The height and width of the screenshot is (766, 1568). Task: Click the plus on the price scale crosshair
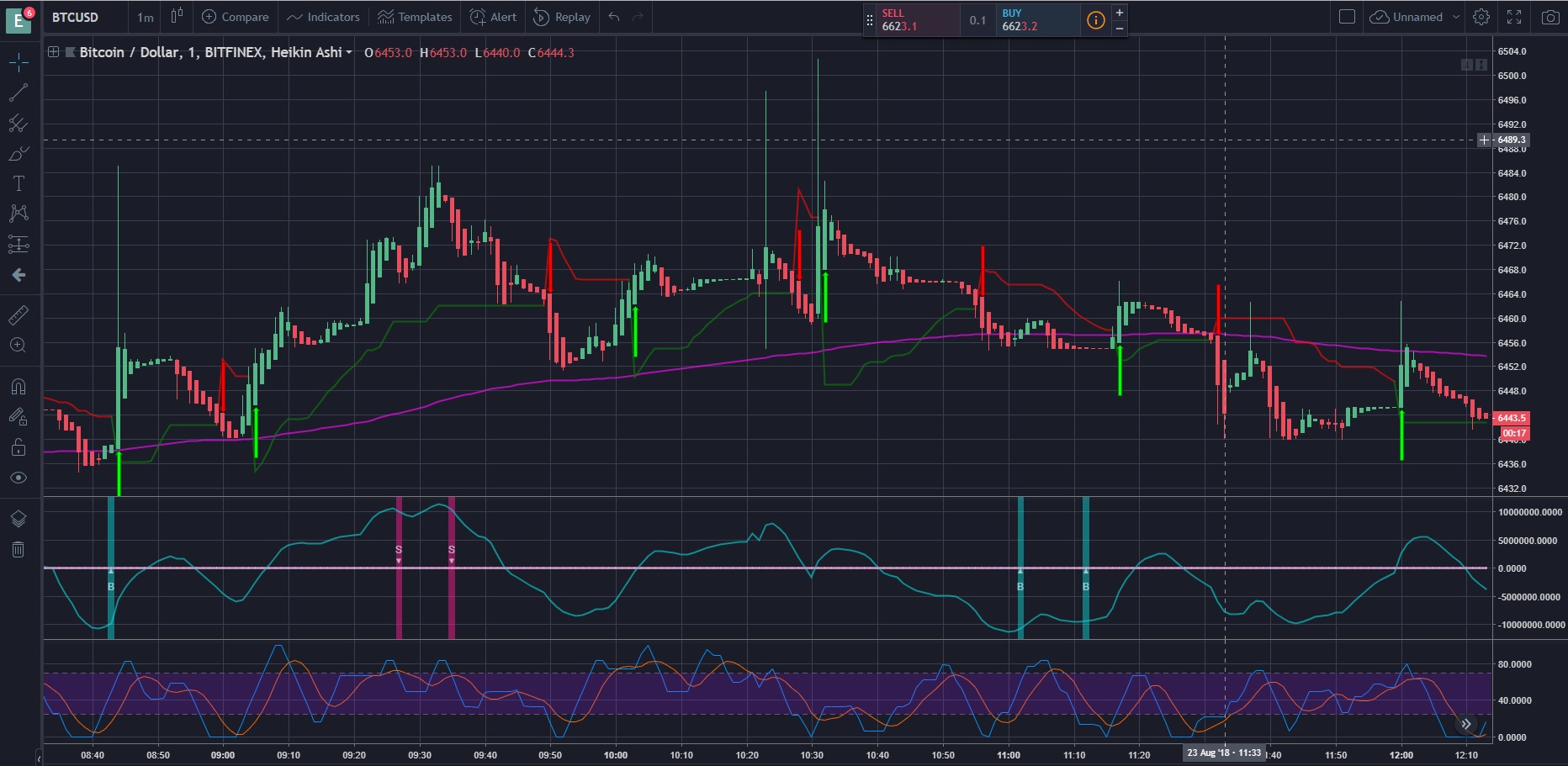[x=1485, y=140]
